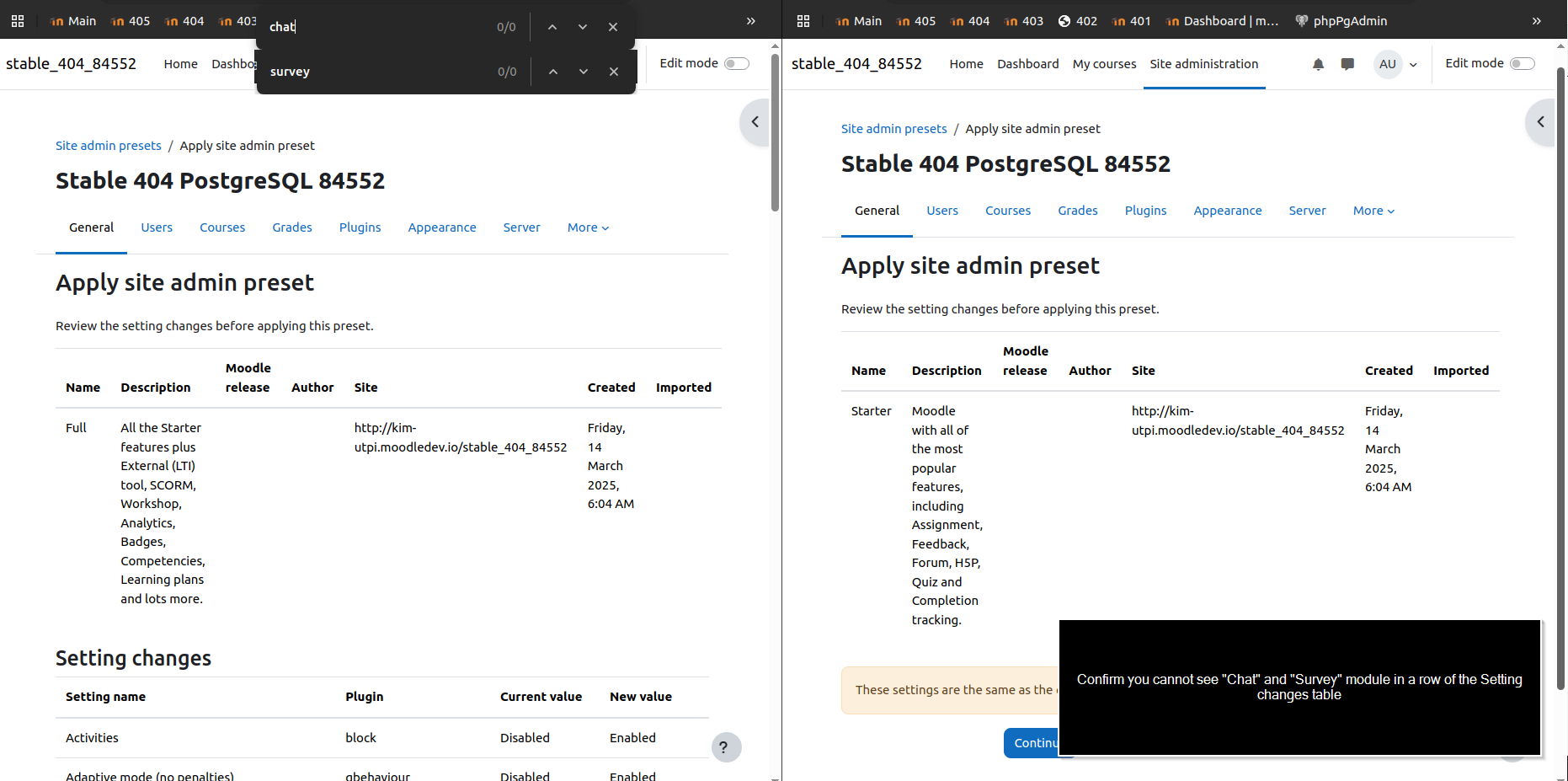Open Dashboard in right window navbar

tap(1028, 64)
